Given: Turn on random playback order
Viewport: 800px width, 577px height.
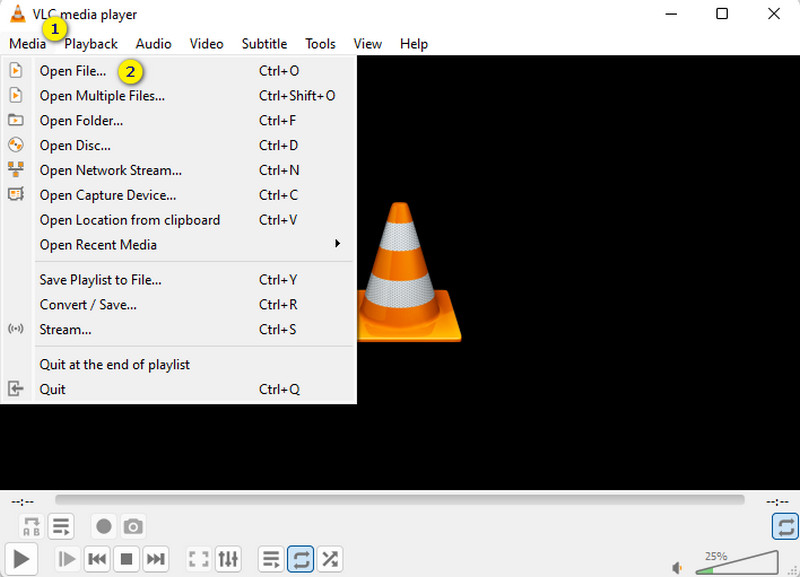Looking at the screenshot, I should [331, 559].
